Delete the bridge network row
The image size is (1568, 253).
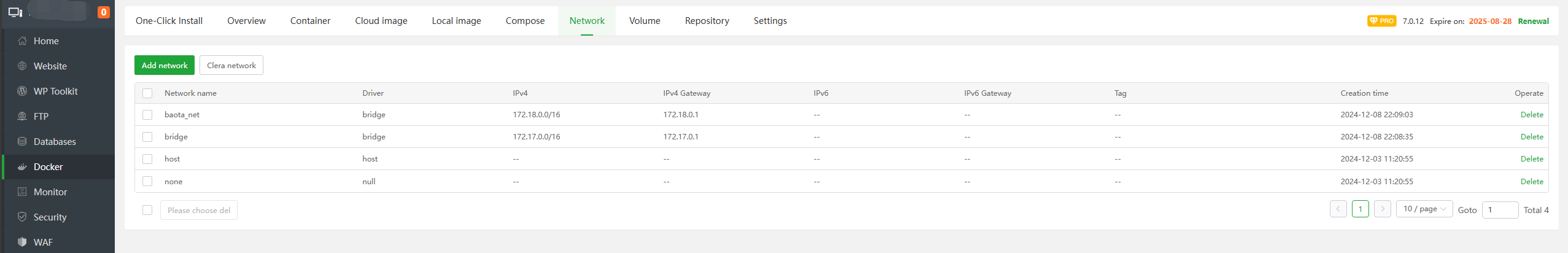pos(1531,137)
